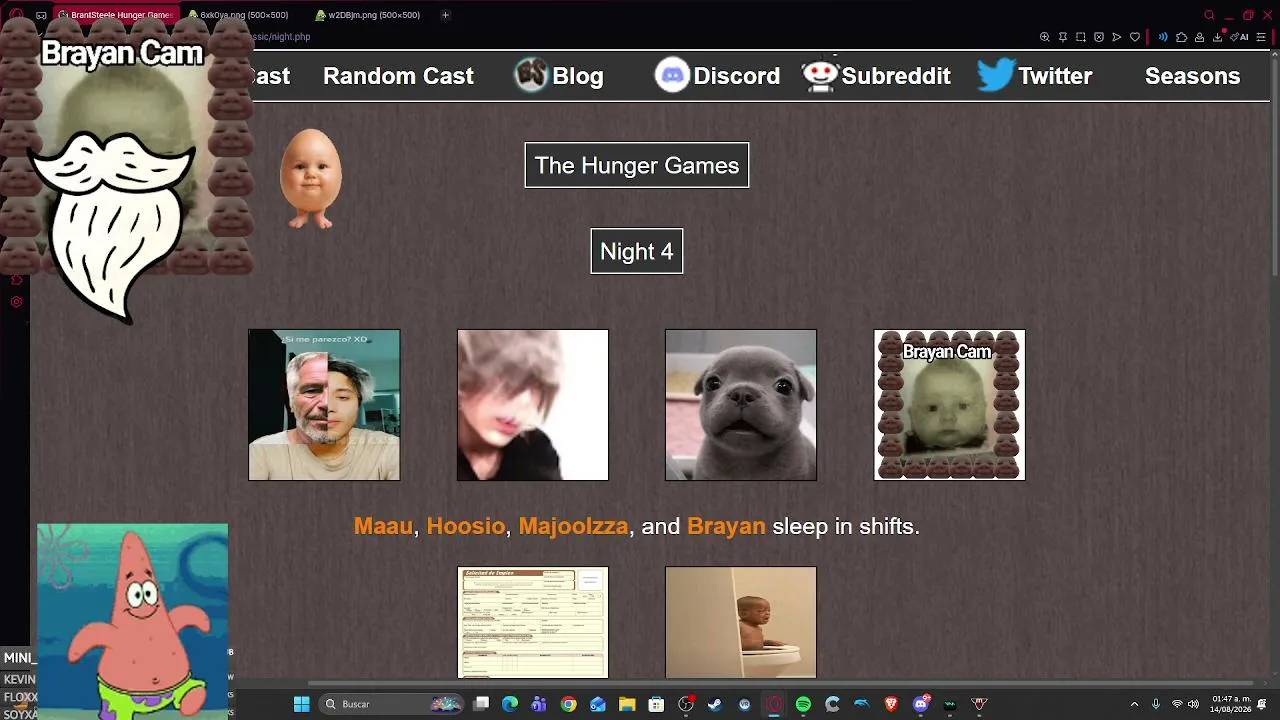Open the profile icon in browser toolbar
This screenshot has width=1280, height=720.
click(1199, 37)
